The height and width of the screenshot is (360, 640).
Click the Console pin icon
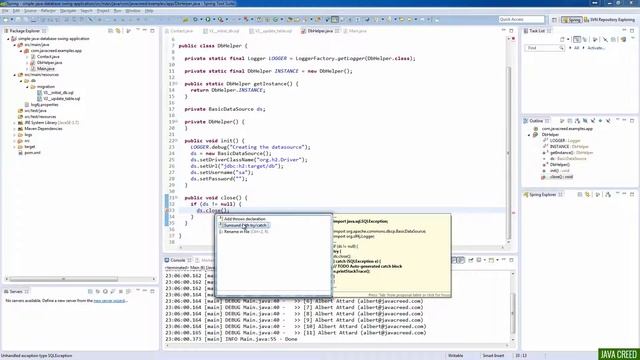tap(471, 260)
